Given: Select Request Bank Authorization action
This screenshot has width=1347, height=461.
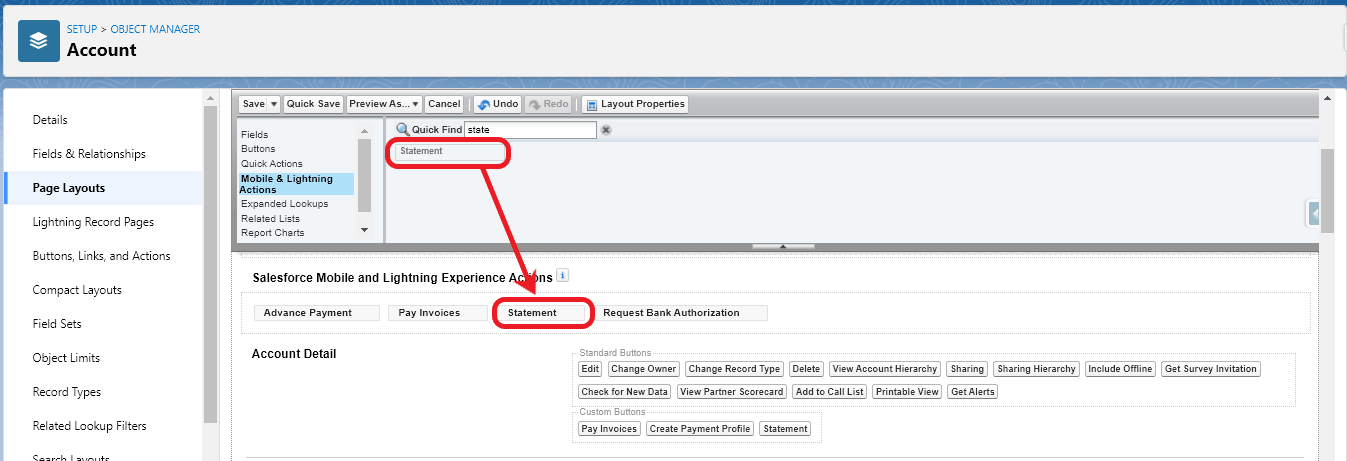Looking at the screenshot, I should coord(681,313).
